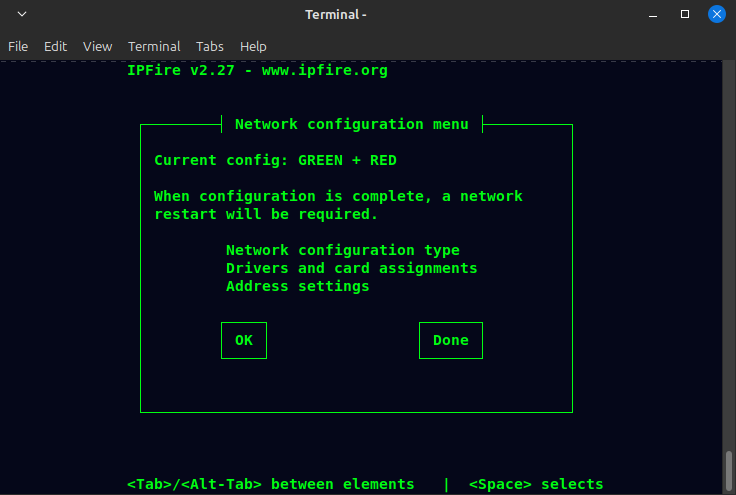The height and width of the screenshot is (495, 736).
Task: Open the File menu
Action: [18, 46]
